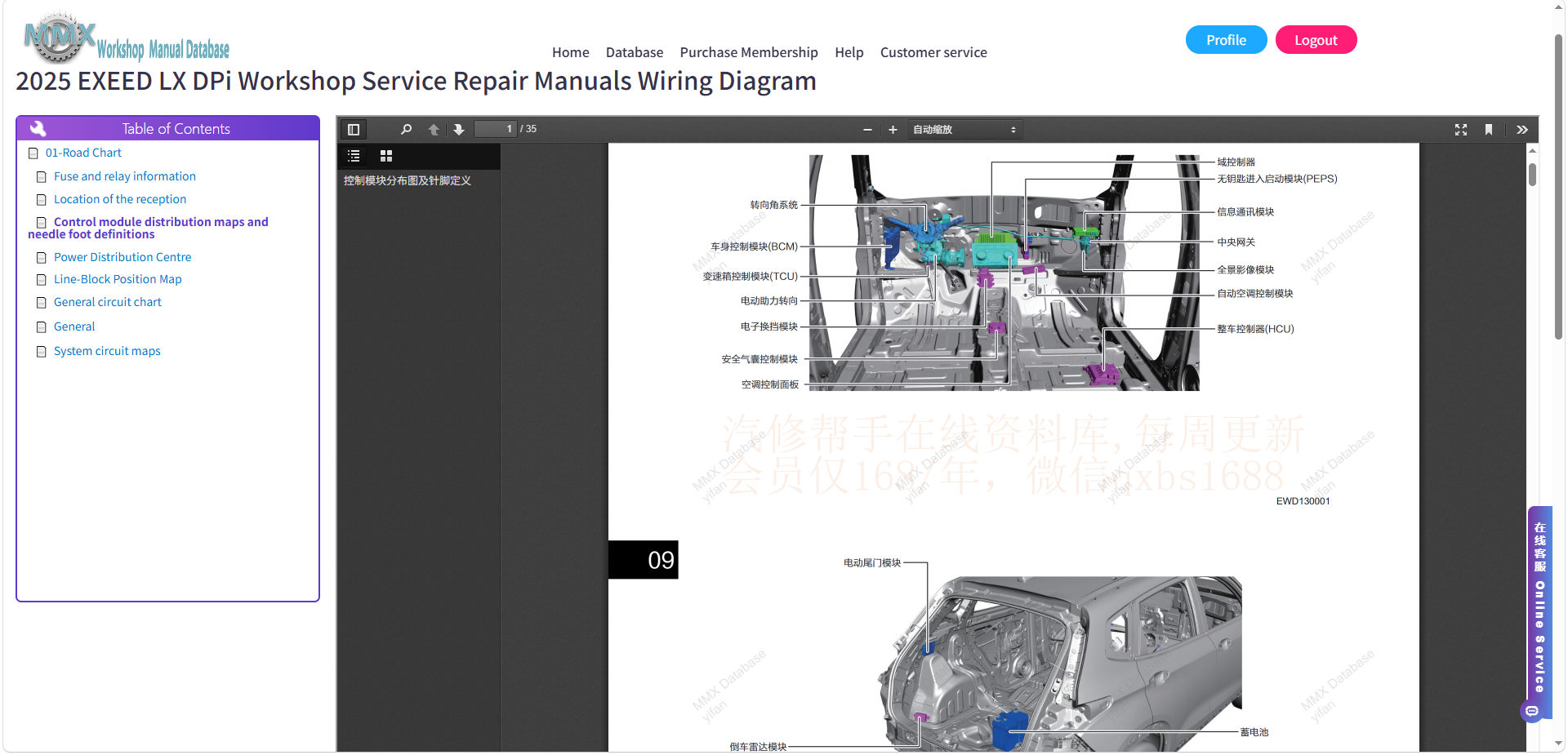Image resolution: width=1568 pixels, height=755 pixels.
Task: Click the page scrollbar down arrow
Action: (1558, 744)
